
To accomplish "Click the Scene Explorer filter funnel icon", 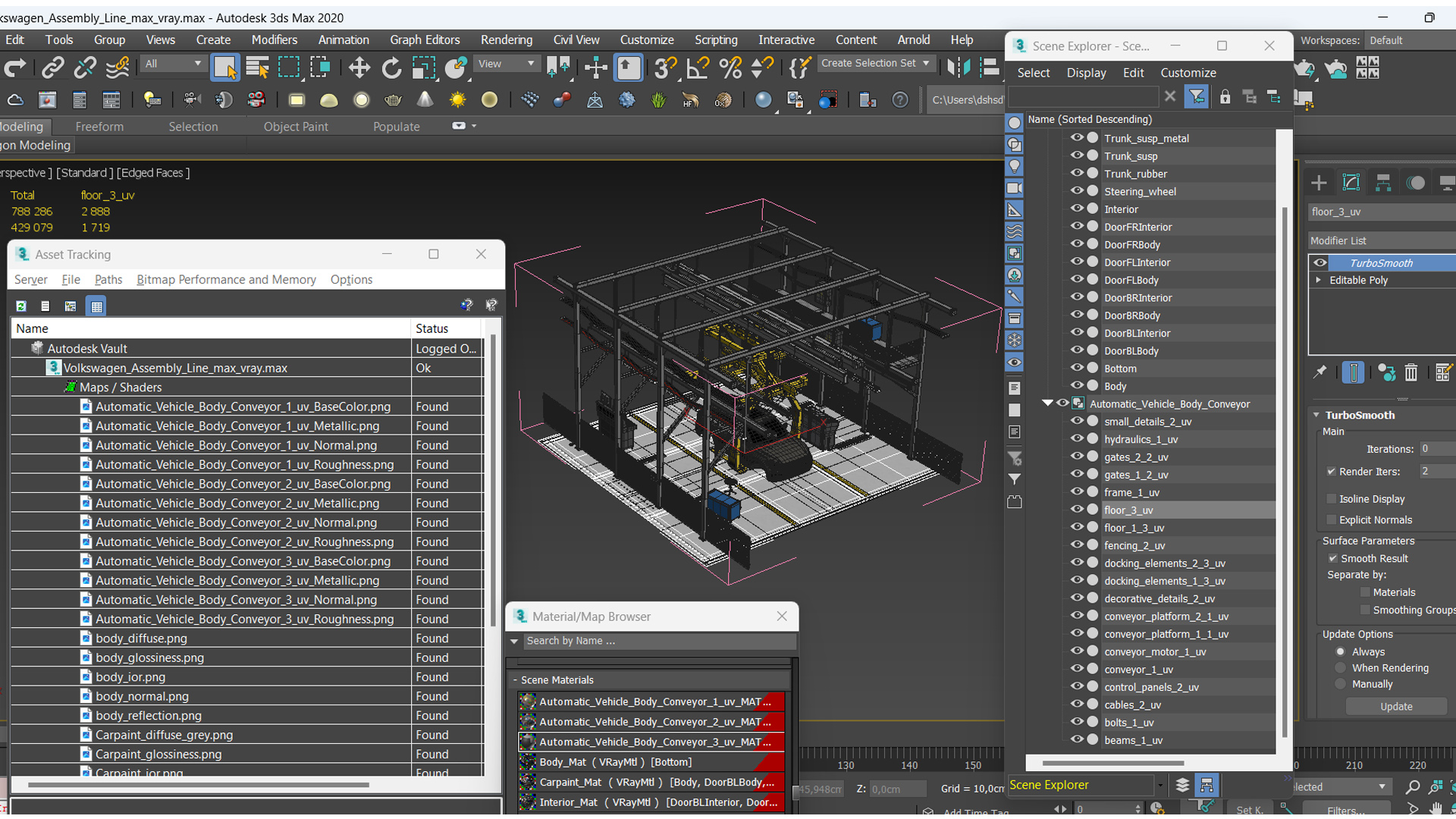I will (x=1196, y=97).
